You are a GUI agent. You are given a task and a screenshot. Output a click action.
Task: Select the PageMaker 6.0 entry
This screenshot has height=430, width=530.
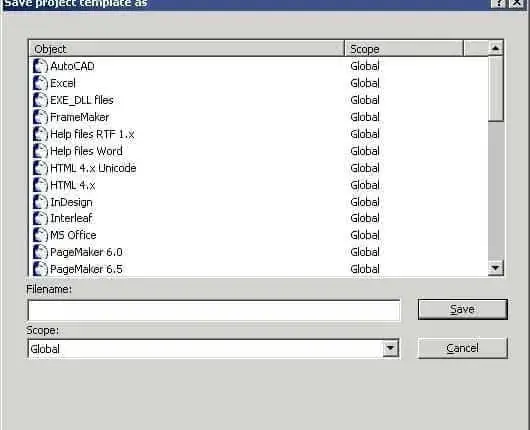point(86,252)
